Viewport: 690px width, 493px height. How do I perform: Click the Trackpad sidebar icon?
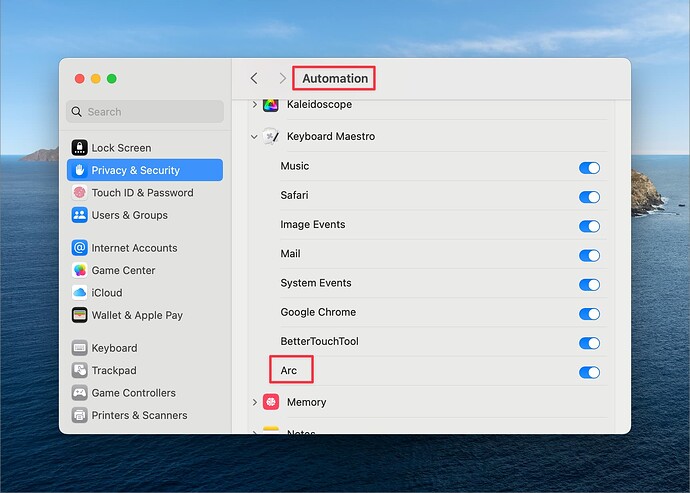[x=80, y=370]
